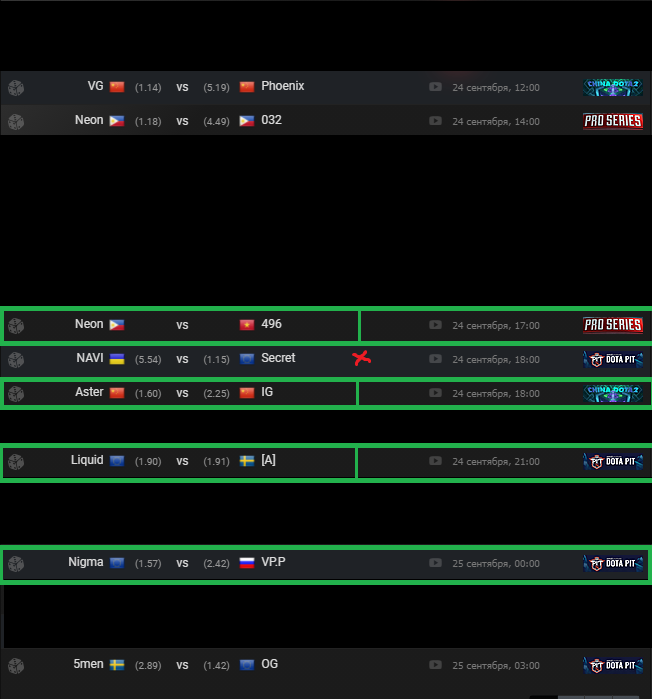The image size is (652, 699).
Task: Click Ukraine flag next to NAVI
Action: click(117, 359)
